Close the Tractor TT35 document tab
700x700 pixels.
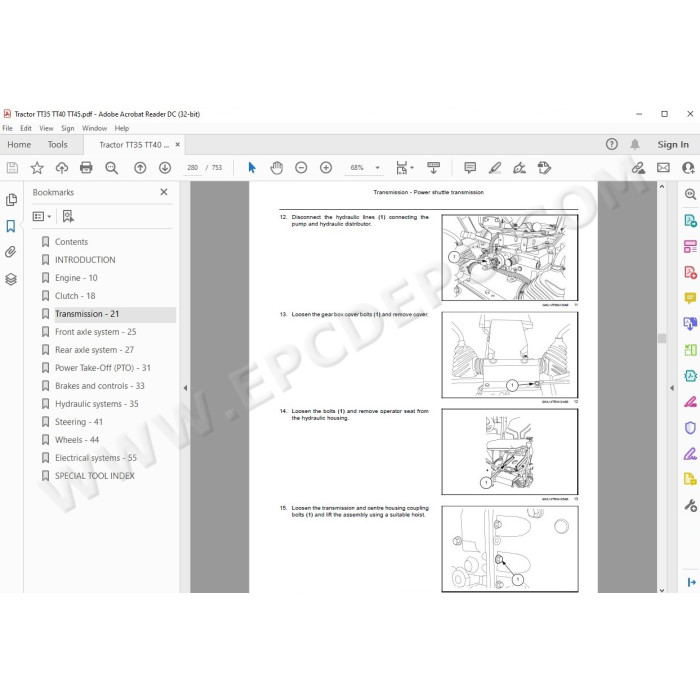178,145
